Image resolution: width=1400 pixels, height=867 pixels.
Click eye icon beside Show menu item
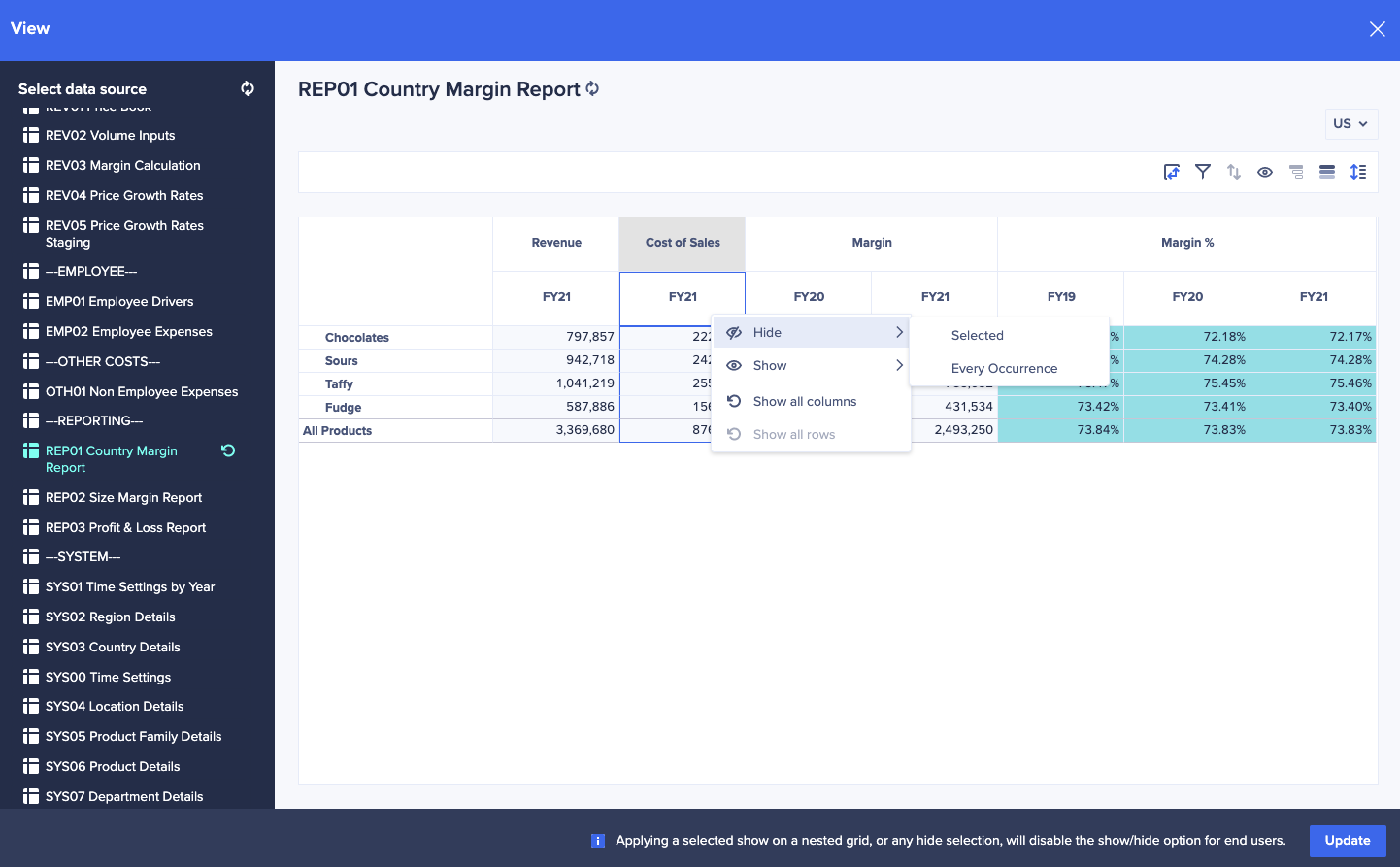tap(734, 365)
